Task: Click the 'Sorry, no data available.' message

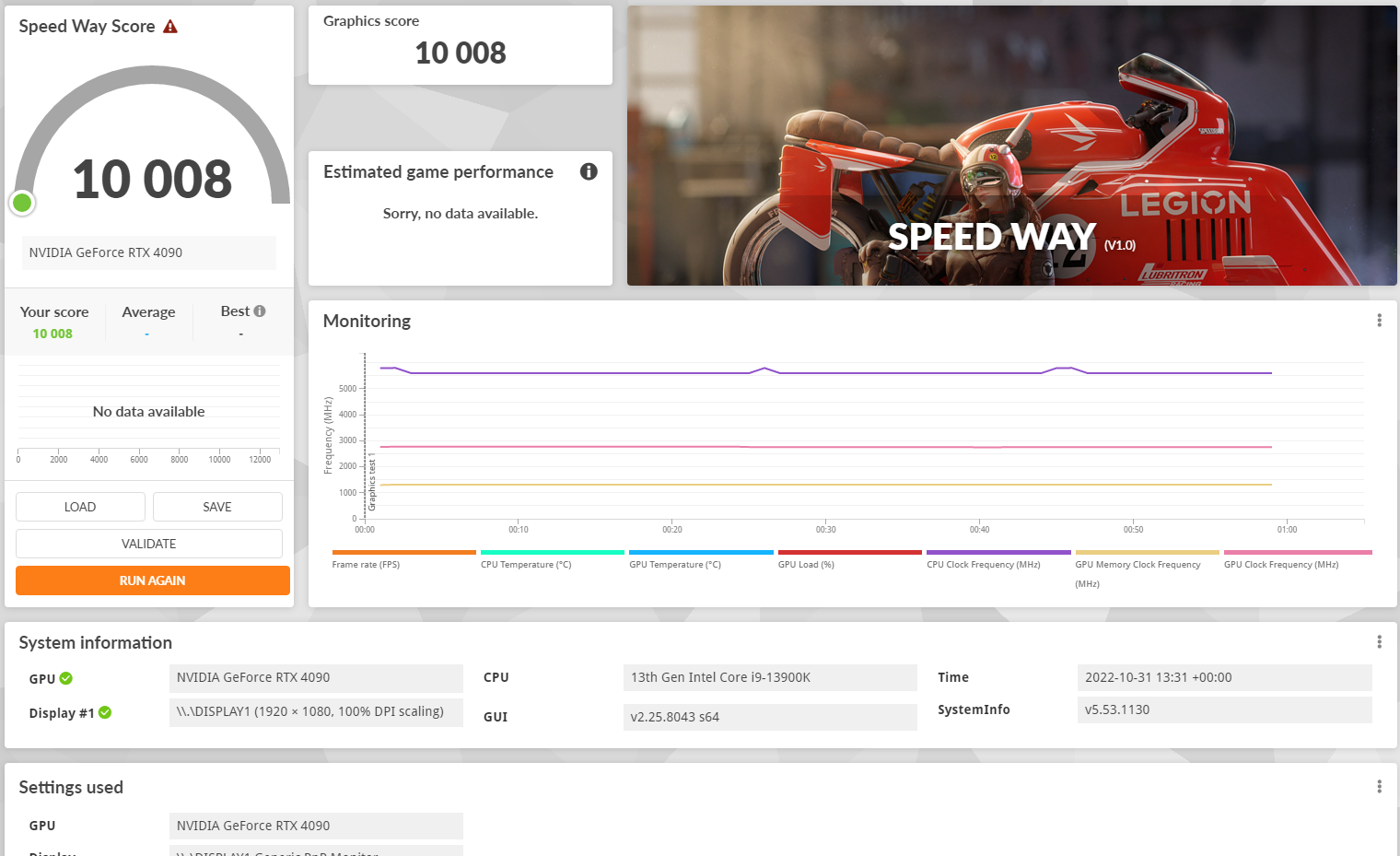Action: tap(461, 214)
